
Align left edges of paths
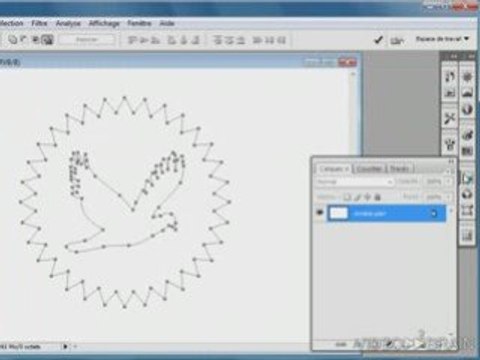[172, 40]
